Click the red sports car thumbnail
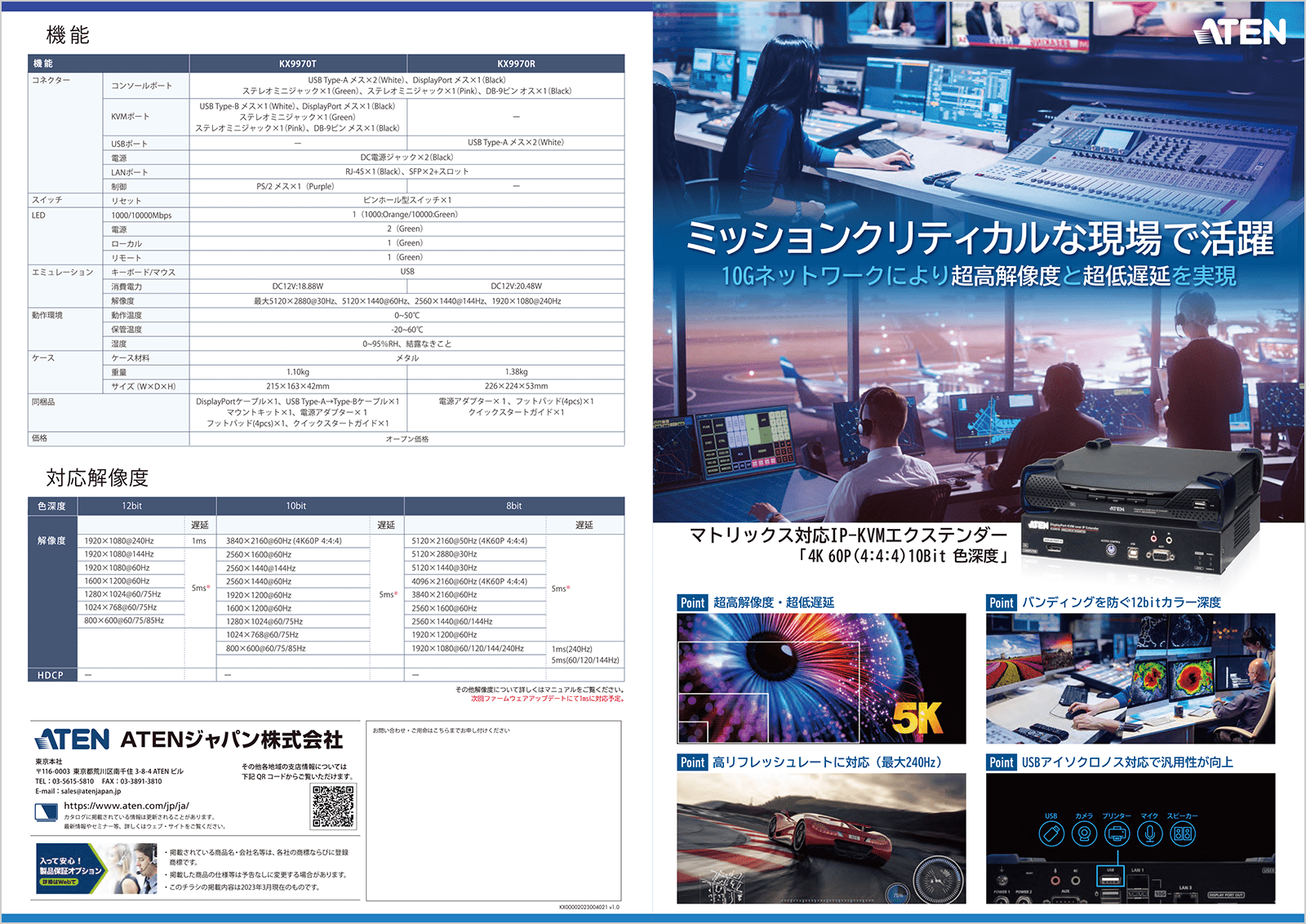 (821, 838)
